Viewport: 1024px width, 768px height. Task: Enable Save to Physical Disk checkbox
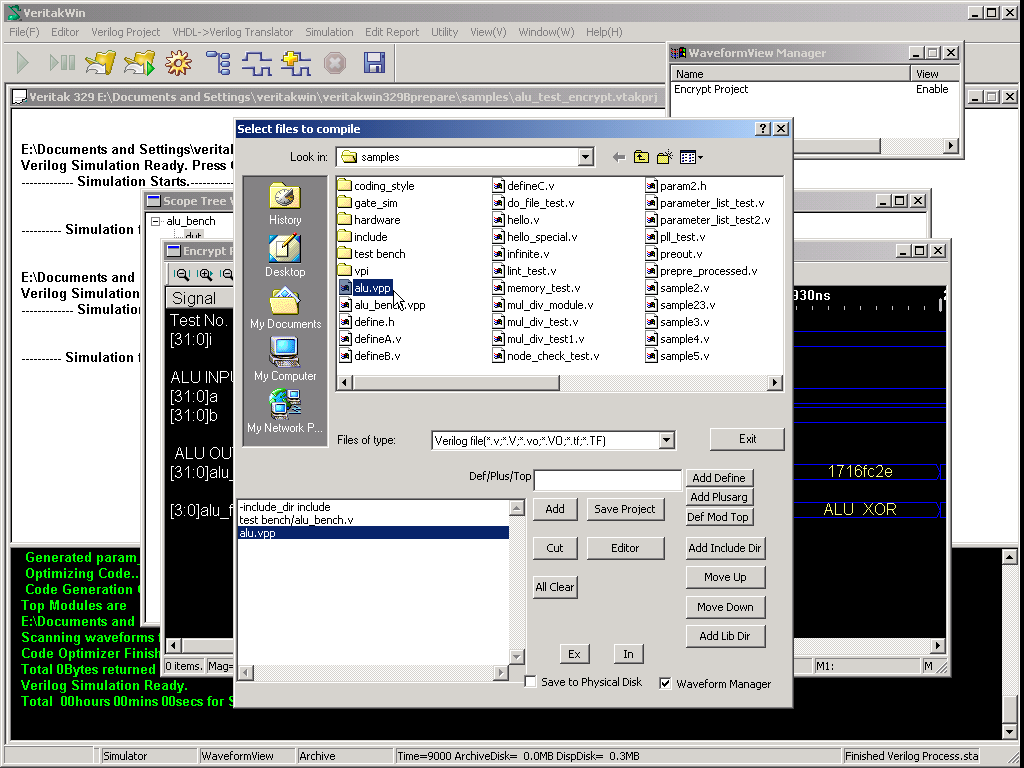click(x=531, y=682)
